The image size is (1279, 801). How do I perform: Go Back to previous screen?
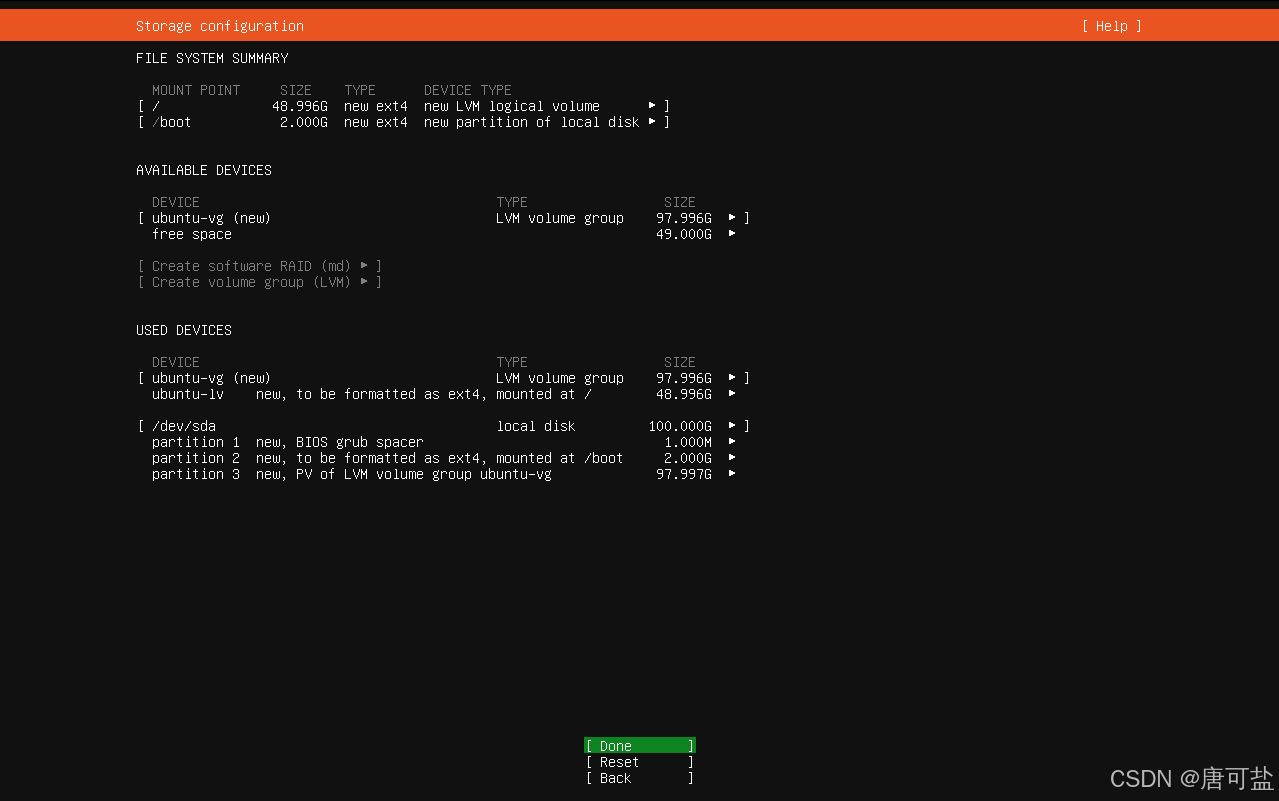pos(640,778)
